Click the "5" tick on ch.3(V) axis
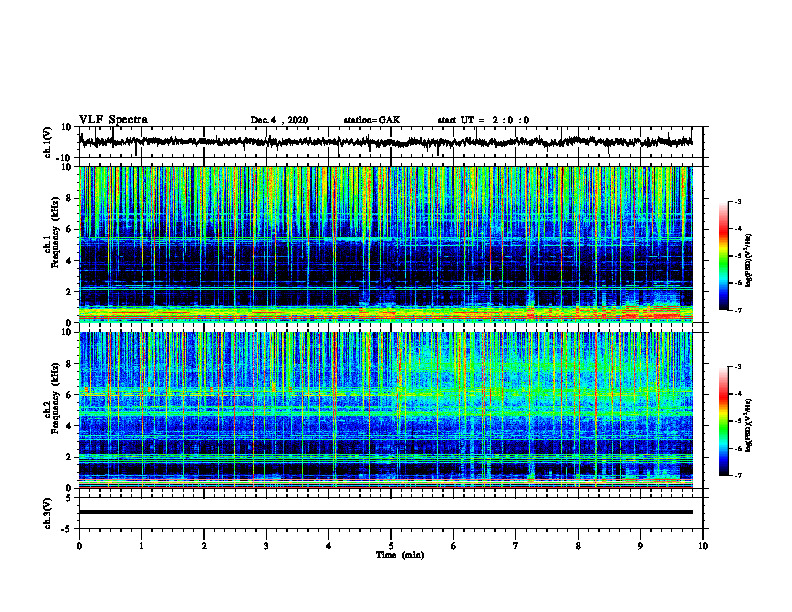This screenshot has height=612, width=792. click(x=69, y=498)
